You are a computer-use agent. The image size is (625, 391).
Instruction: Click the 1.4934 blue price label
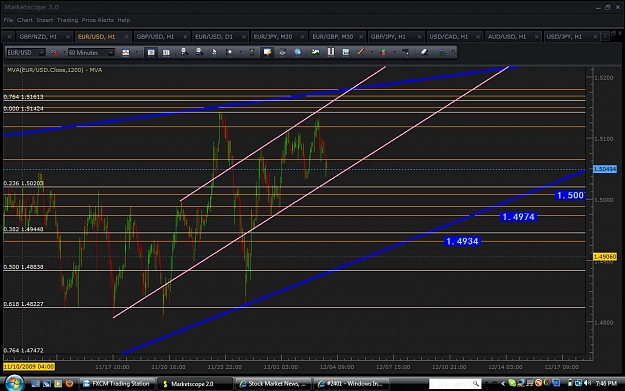click(462, 241)
